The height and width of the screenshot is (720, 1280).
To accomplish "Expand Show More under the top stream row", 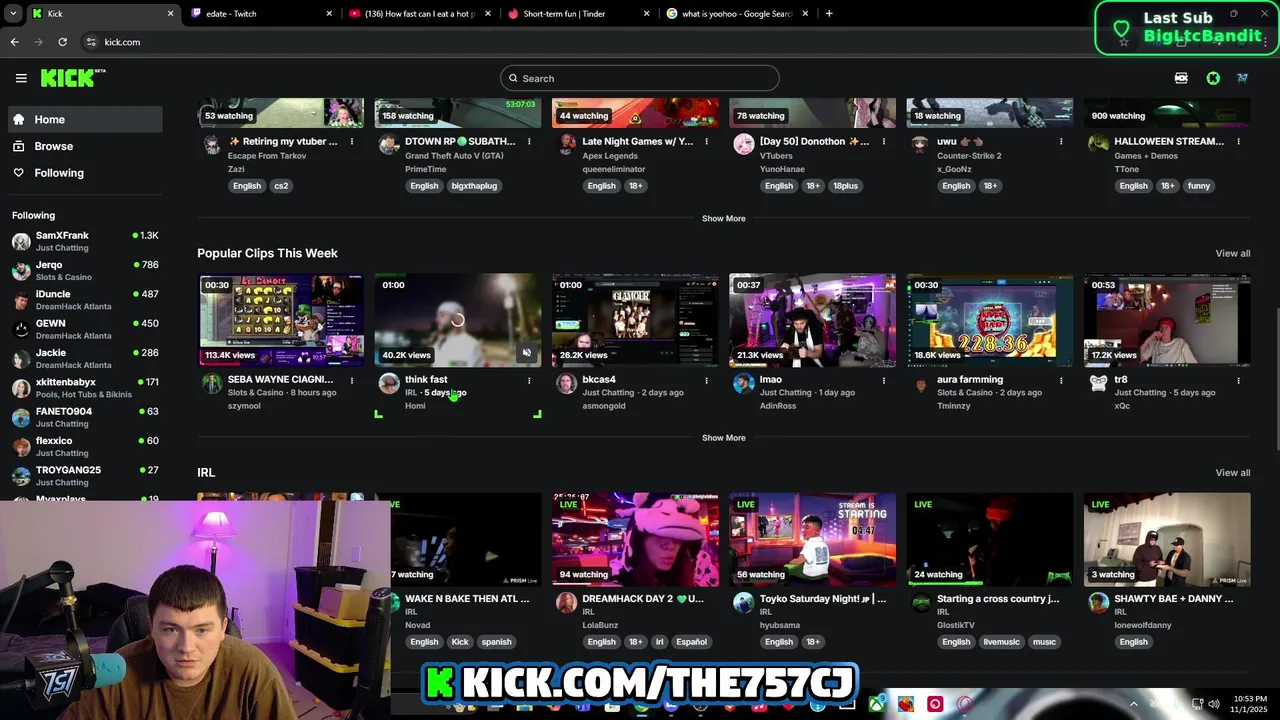I will [723, 218].
